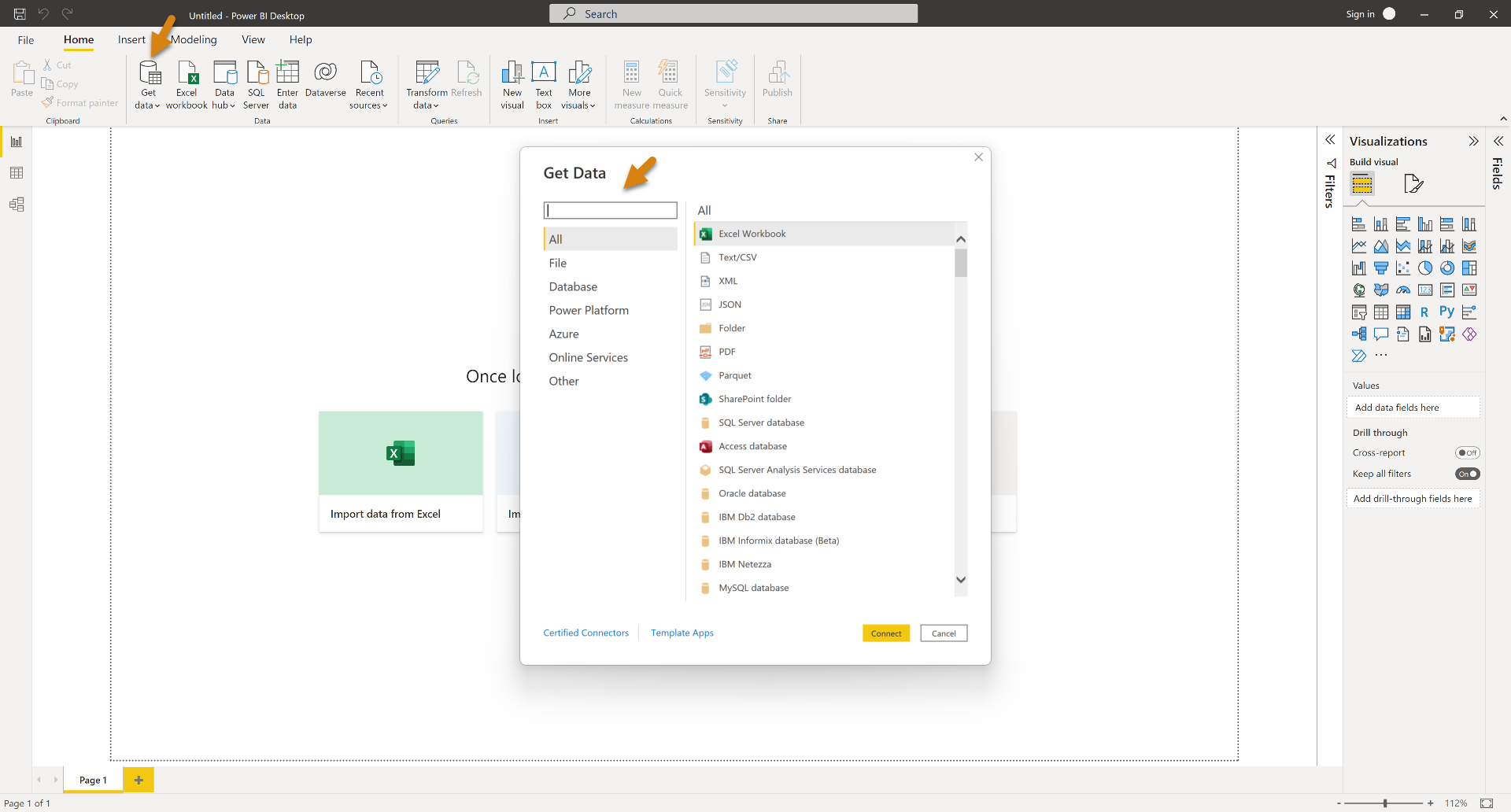Screen dimensions: 1511x812
Task: Select the Stacked bar chart visual
Action: pyautogui.click(x=1358, y=224)
